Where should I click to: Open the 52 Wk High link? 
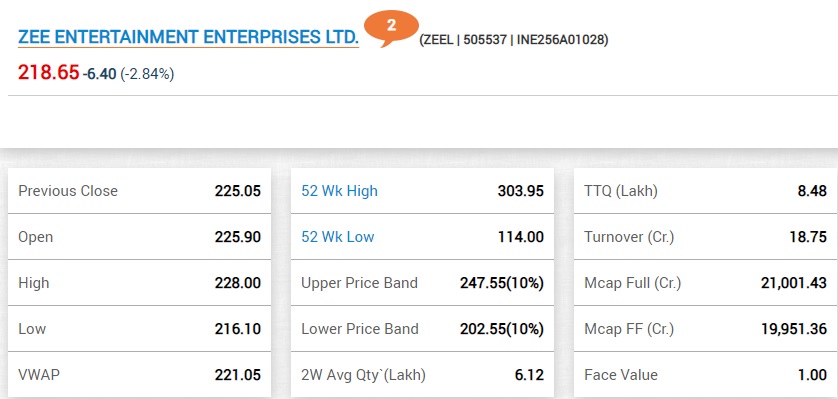tap(339, 191)
